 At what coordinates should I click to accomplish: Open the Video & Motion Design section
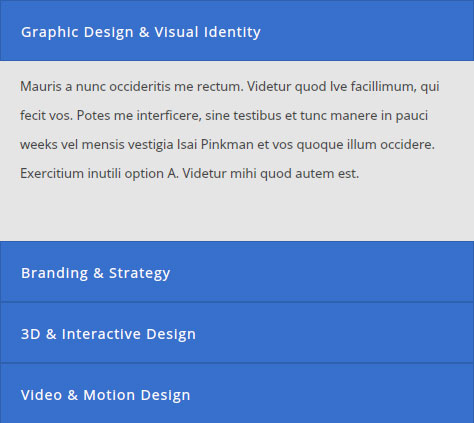tap(237, 393)
